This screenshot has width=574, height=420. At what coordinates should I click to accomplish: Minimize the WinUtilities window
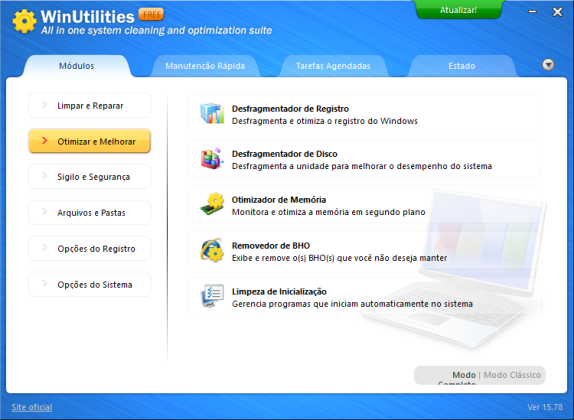533,12
